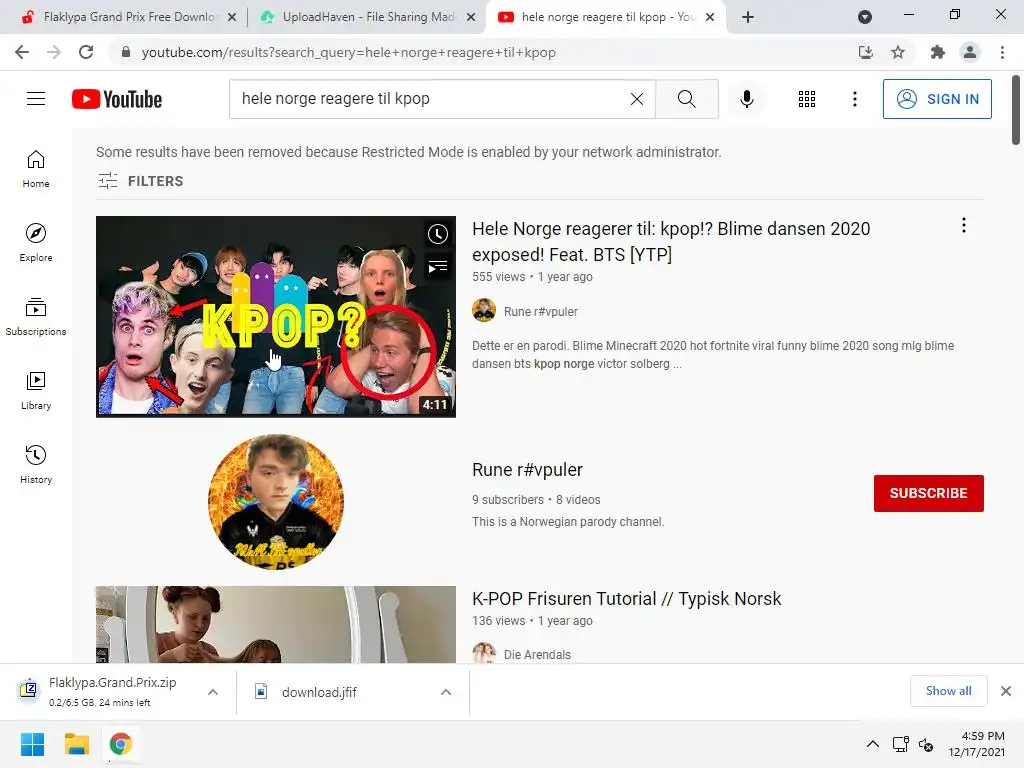Add KPOP video to queue
Viewport: 1024px width, 768px height.
point(438,266)
